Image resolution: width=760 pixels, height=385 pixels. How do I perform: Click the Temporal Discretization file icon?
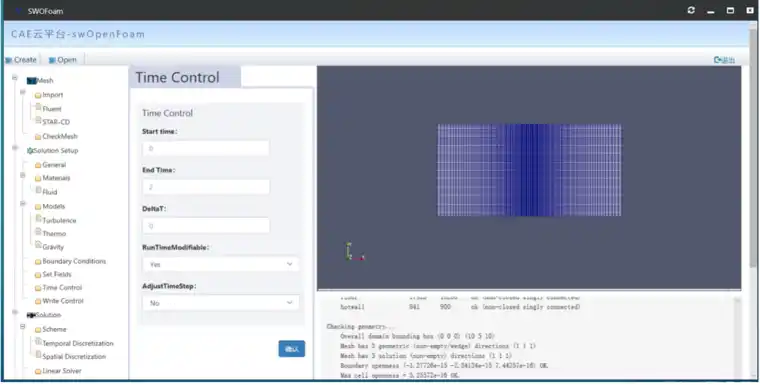coord(38,342)
